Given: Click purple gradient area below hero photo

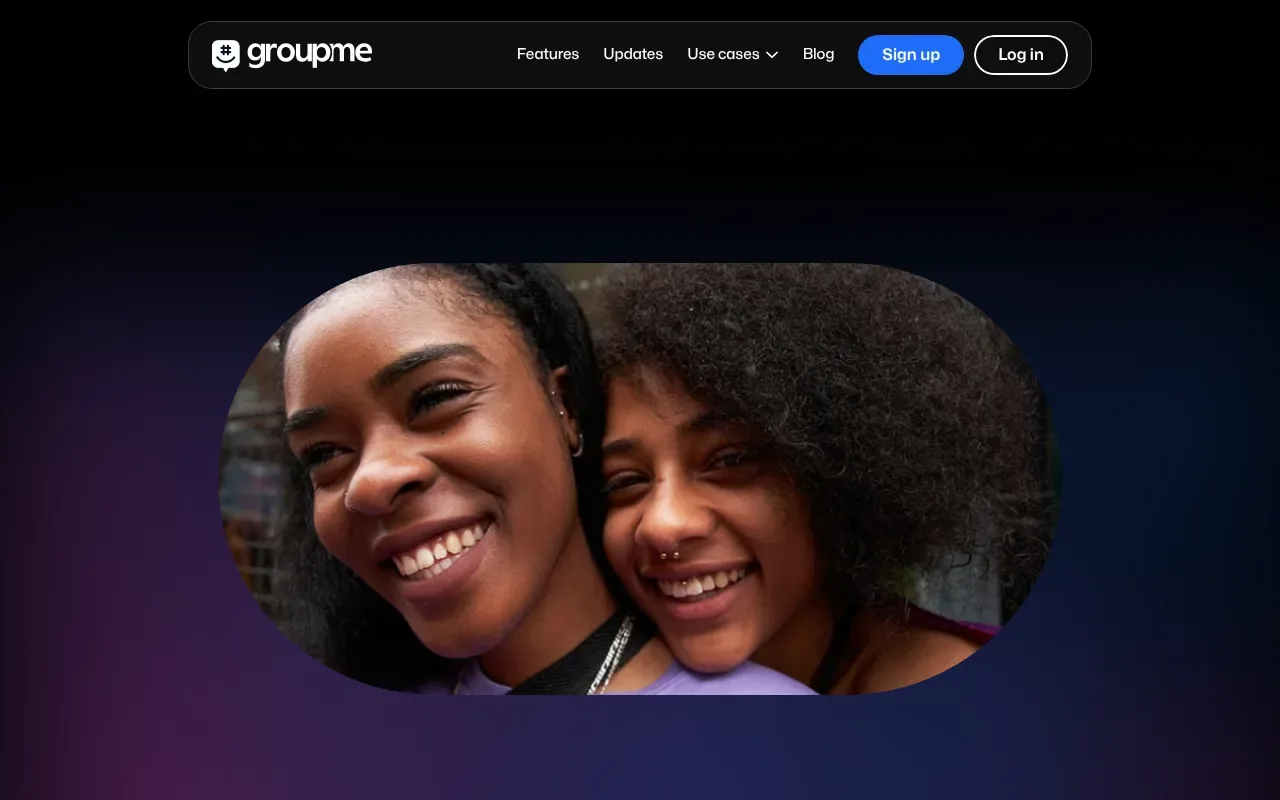Looking at the screenshot, I should [640, 750].
